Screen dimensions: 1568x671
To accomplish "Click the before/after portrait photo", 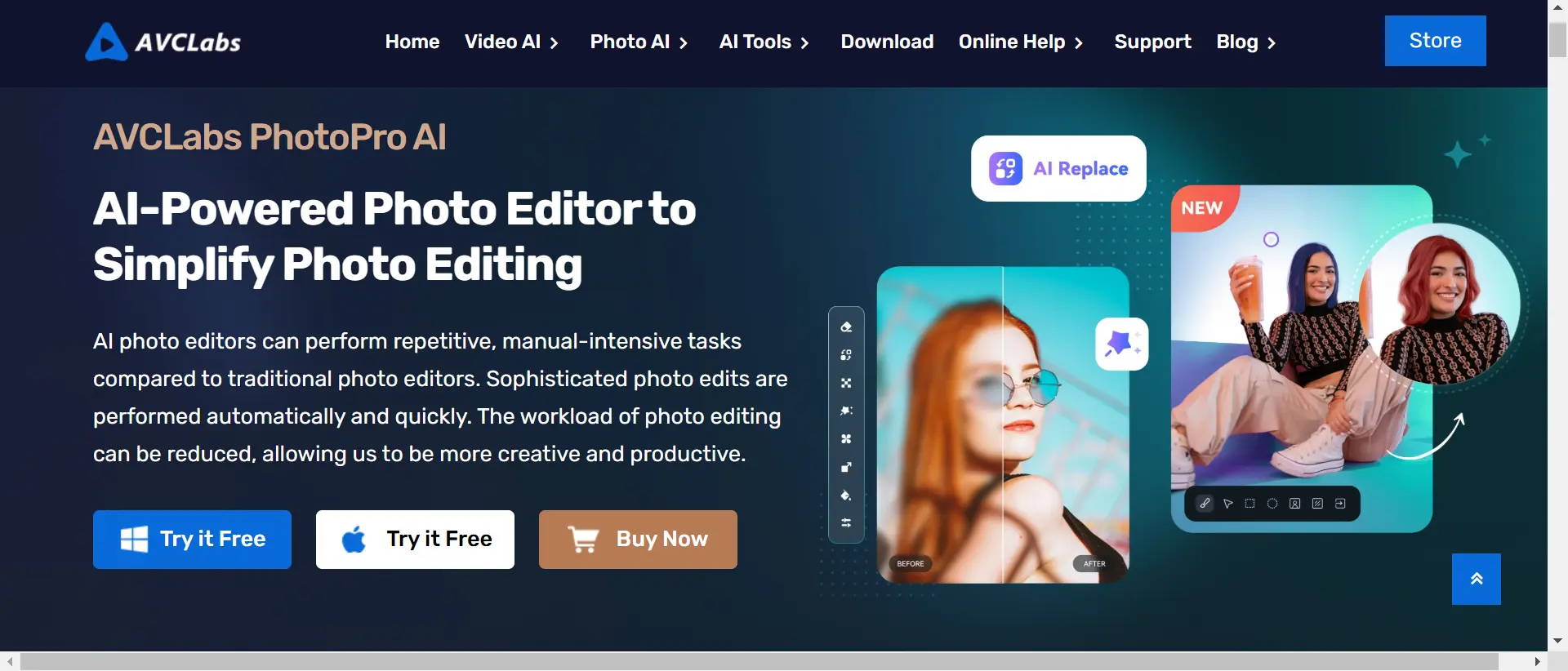I will click(1003, 424).
